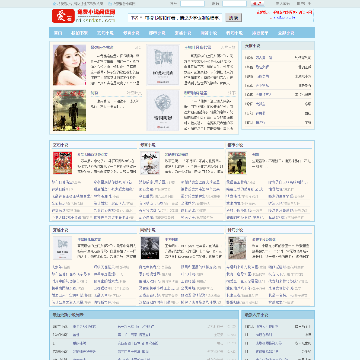Open the beige building cover in the sixth category block
Image resolution: width=360 pixels, height=360 pixels.
tap(237, 248)
